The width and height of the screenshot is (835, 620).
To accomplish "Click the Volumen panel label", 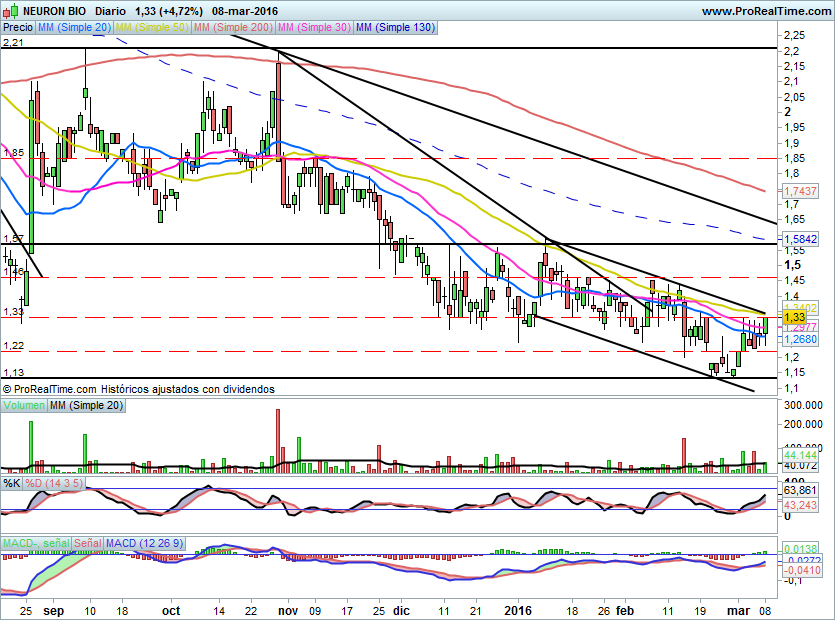I will tap(24, 405).
